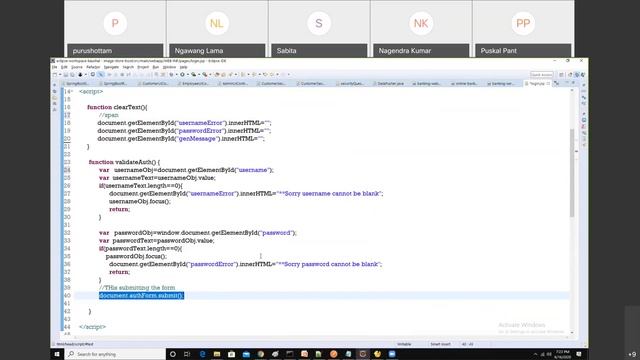
Task: Click highlighted document.authForm.submit() line
Action: 142,296
